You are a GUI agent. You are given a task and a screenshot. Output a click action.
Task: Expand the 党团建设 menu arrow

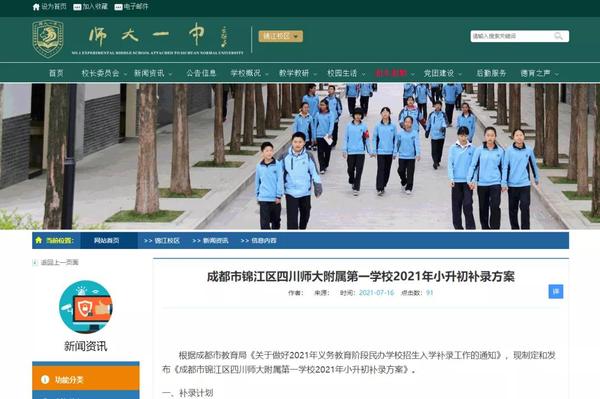tap(460, 74)
